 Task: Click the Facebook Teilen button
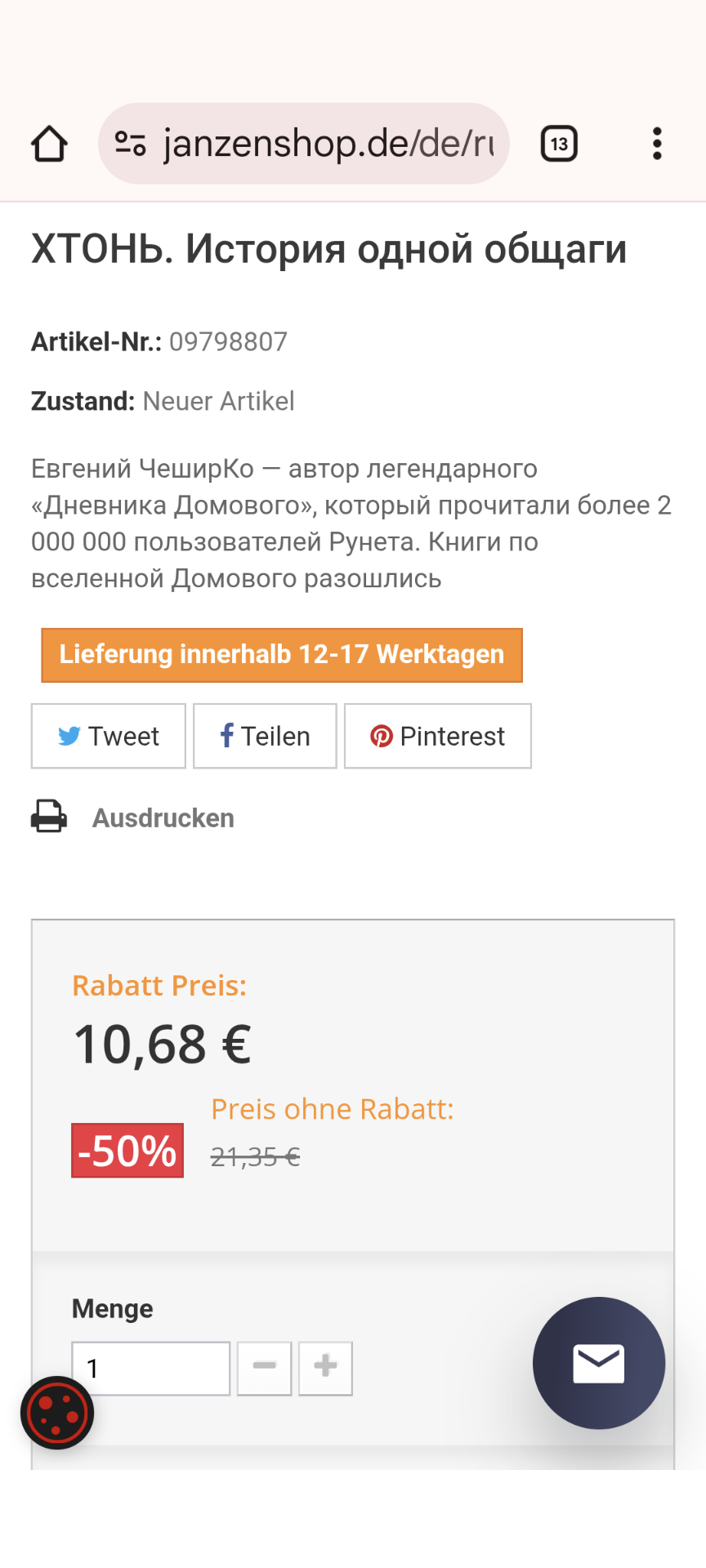click(x=265, y=736)
